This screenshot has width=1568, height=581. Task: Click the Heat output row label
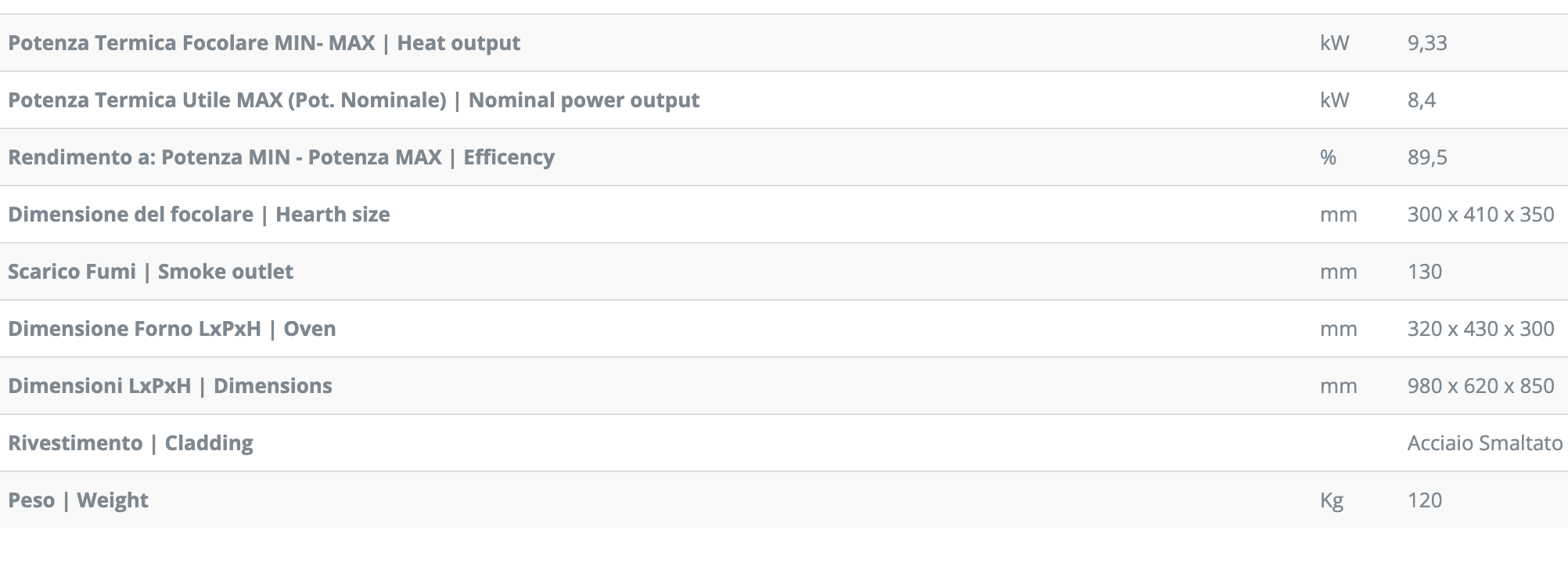(264, 43)
